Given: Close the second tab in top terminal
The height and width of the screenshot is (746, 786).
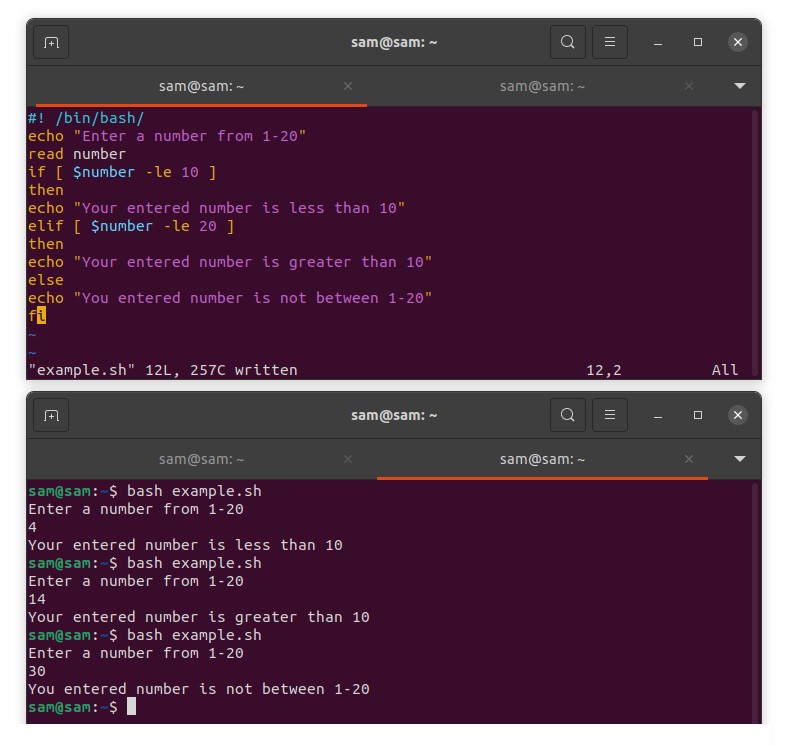Looking at the screenshot, I should 689,86.
